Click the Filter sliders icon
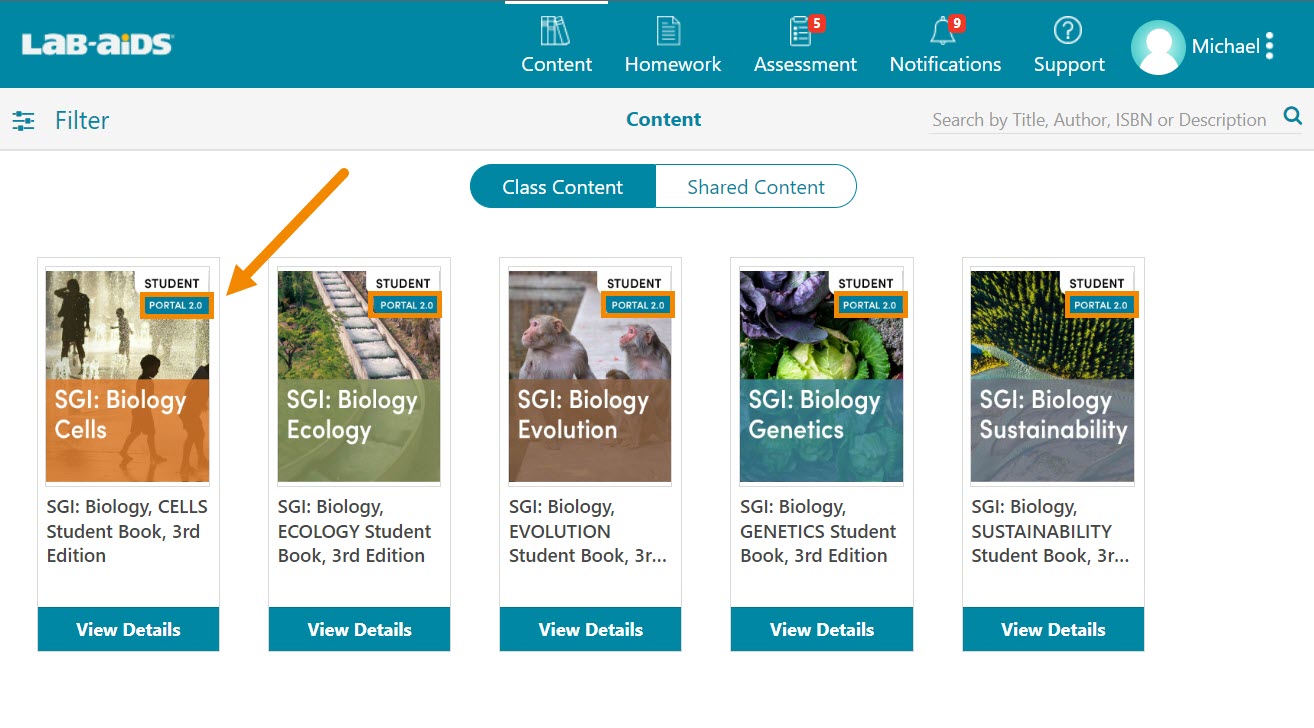1314x728 pixels. 23,121
